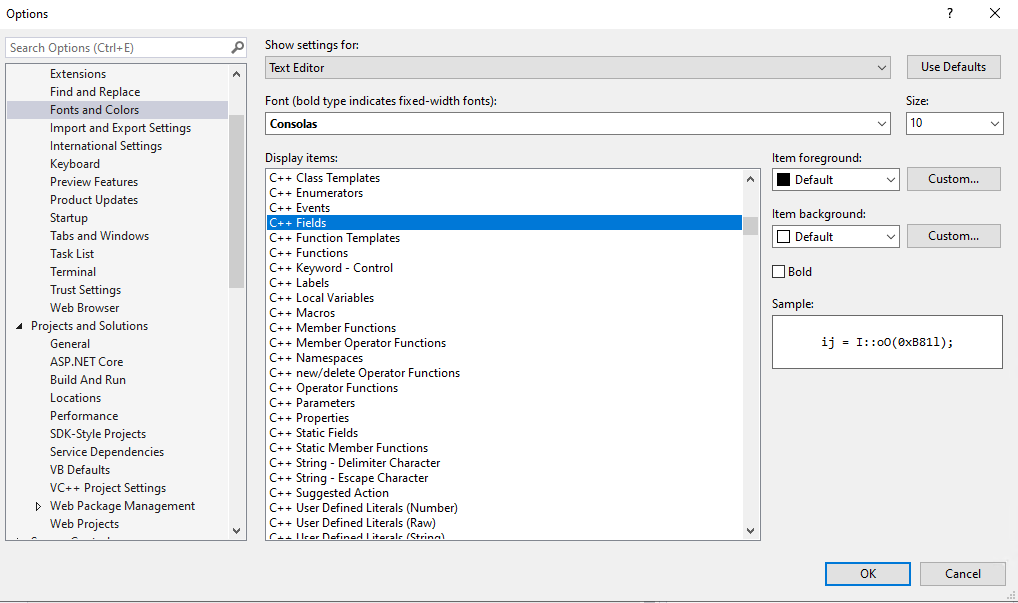
Task: Open the Consolas font dropdown
Action: point(577,123)
